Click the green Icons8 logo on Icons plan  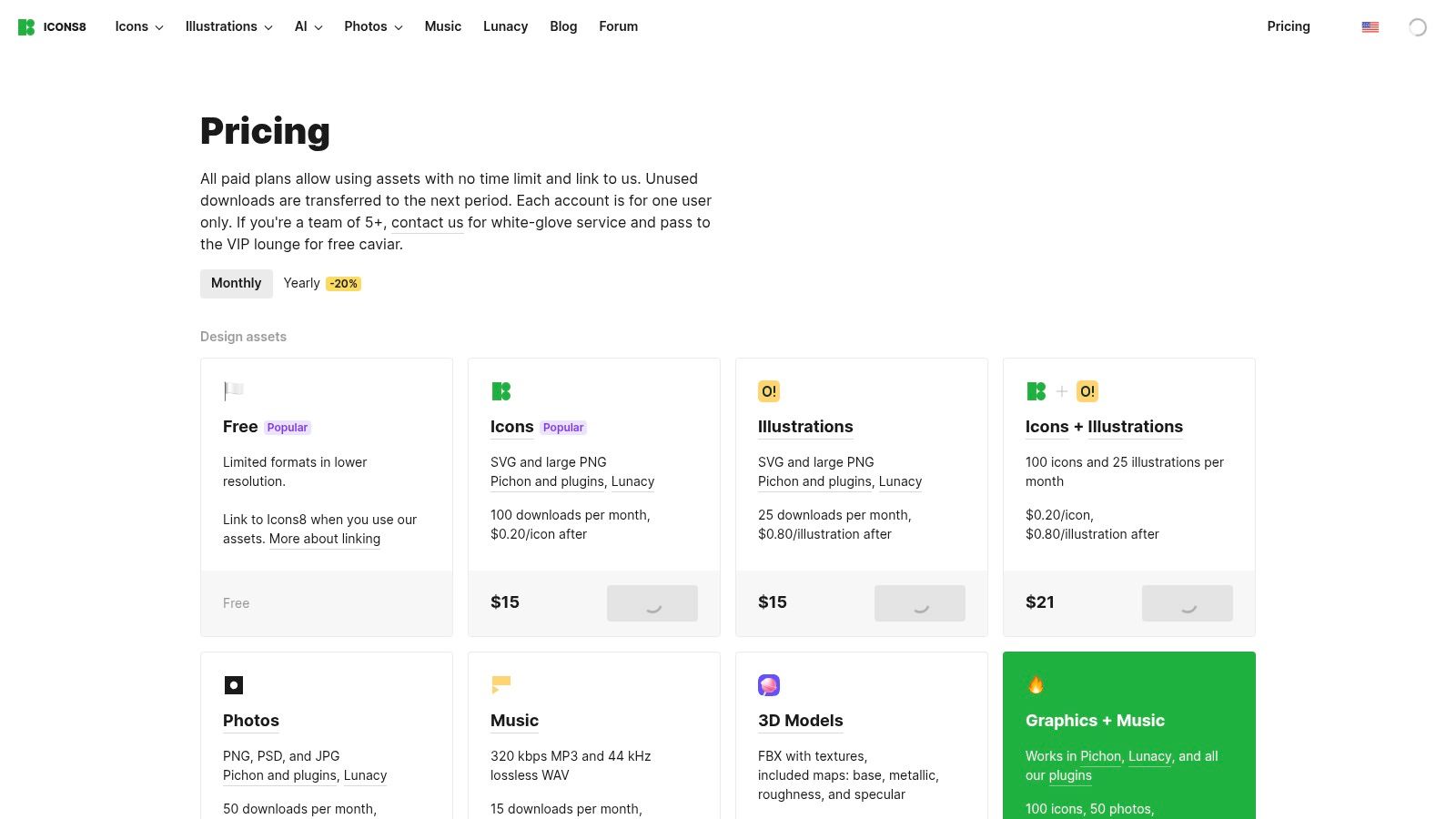501,391
